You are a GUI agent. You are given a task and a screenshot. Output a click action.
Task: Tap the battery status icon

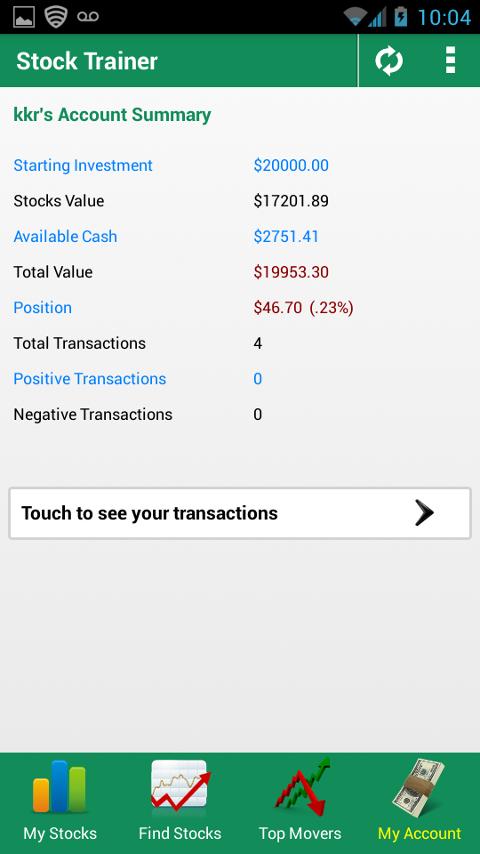(400, 17)
